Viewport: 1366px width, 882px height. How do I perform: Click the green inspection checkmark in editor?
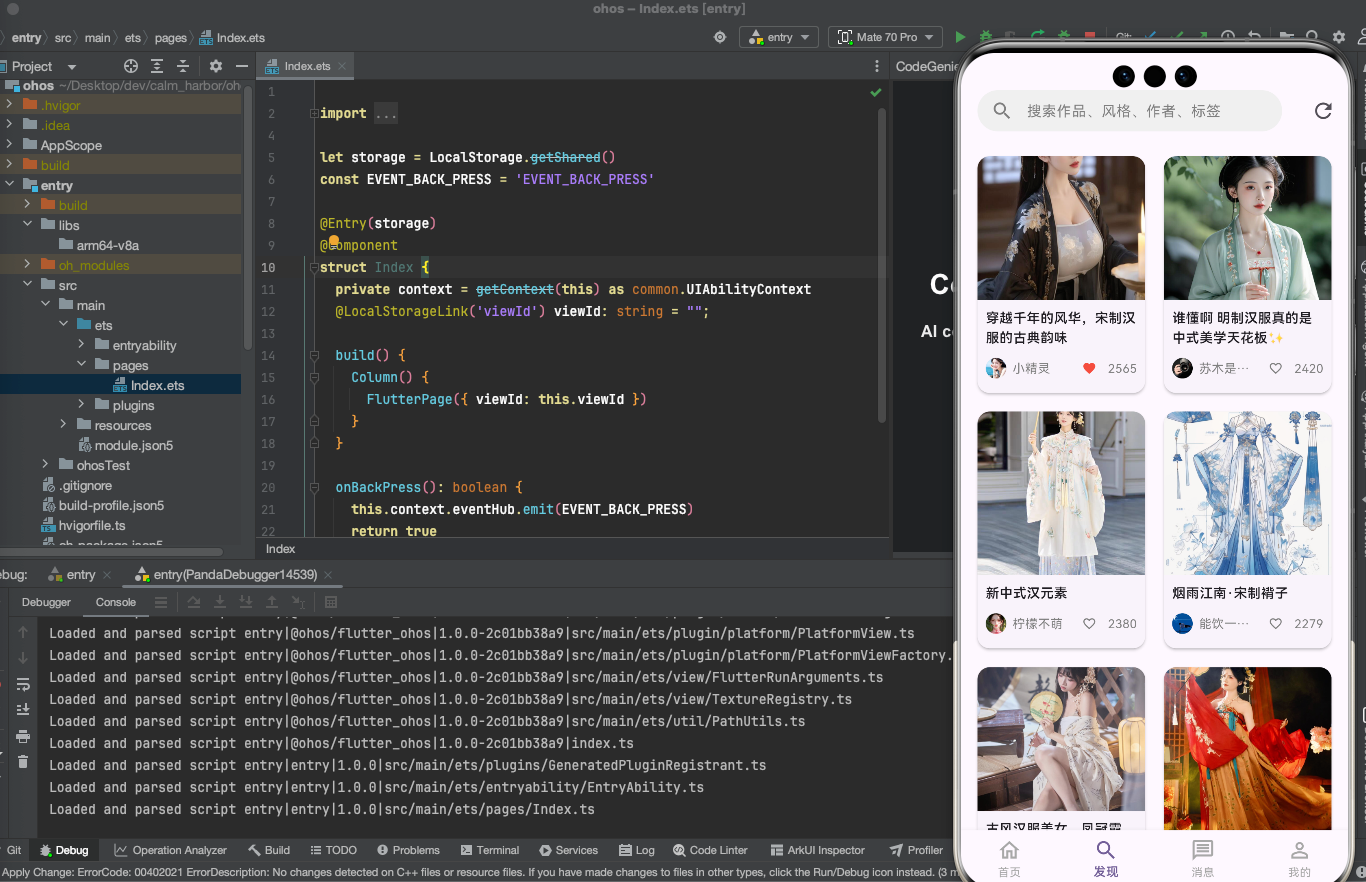[876, 92]
